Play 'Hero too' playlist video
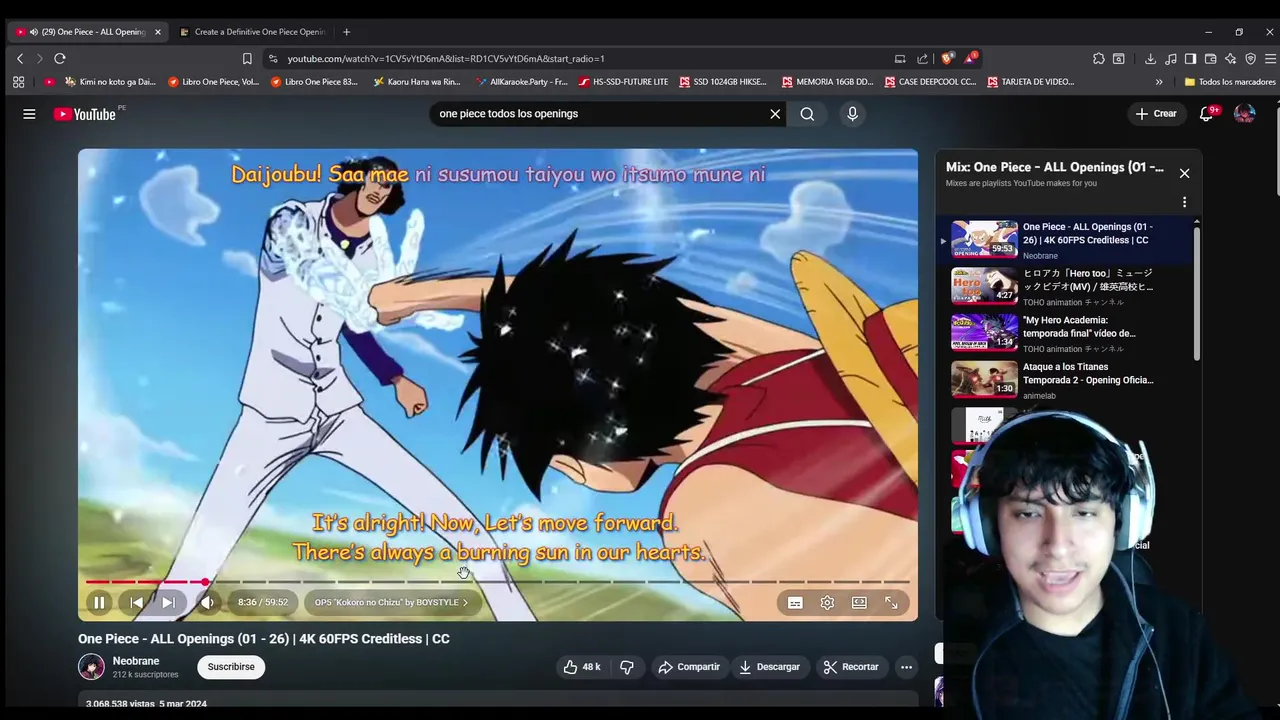Viewport: 1280px width, 720px height. (1066, 287)
